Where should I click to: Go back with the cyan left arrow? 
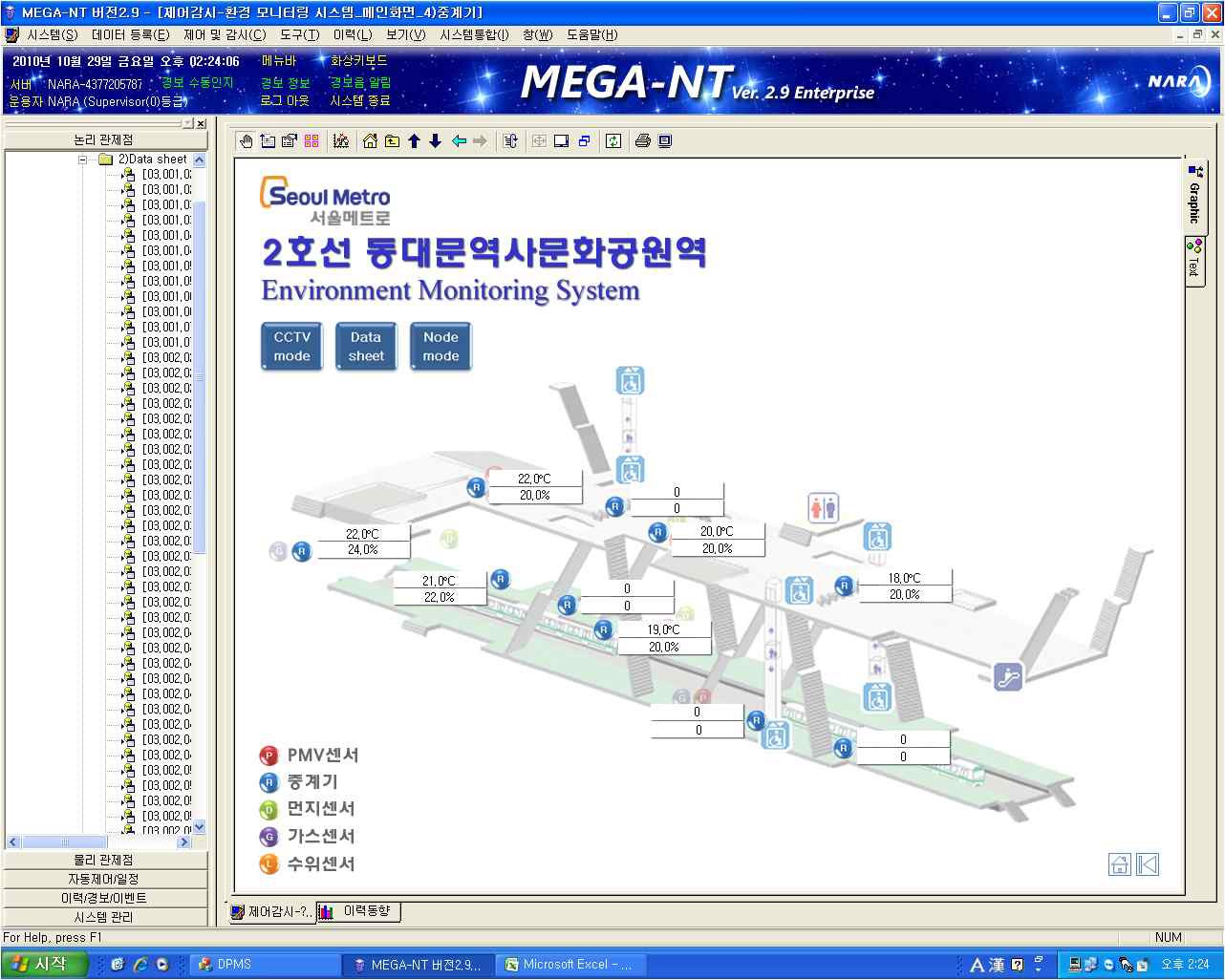[x=459, y=141]
